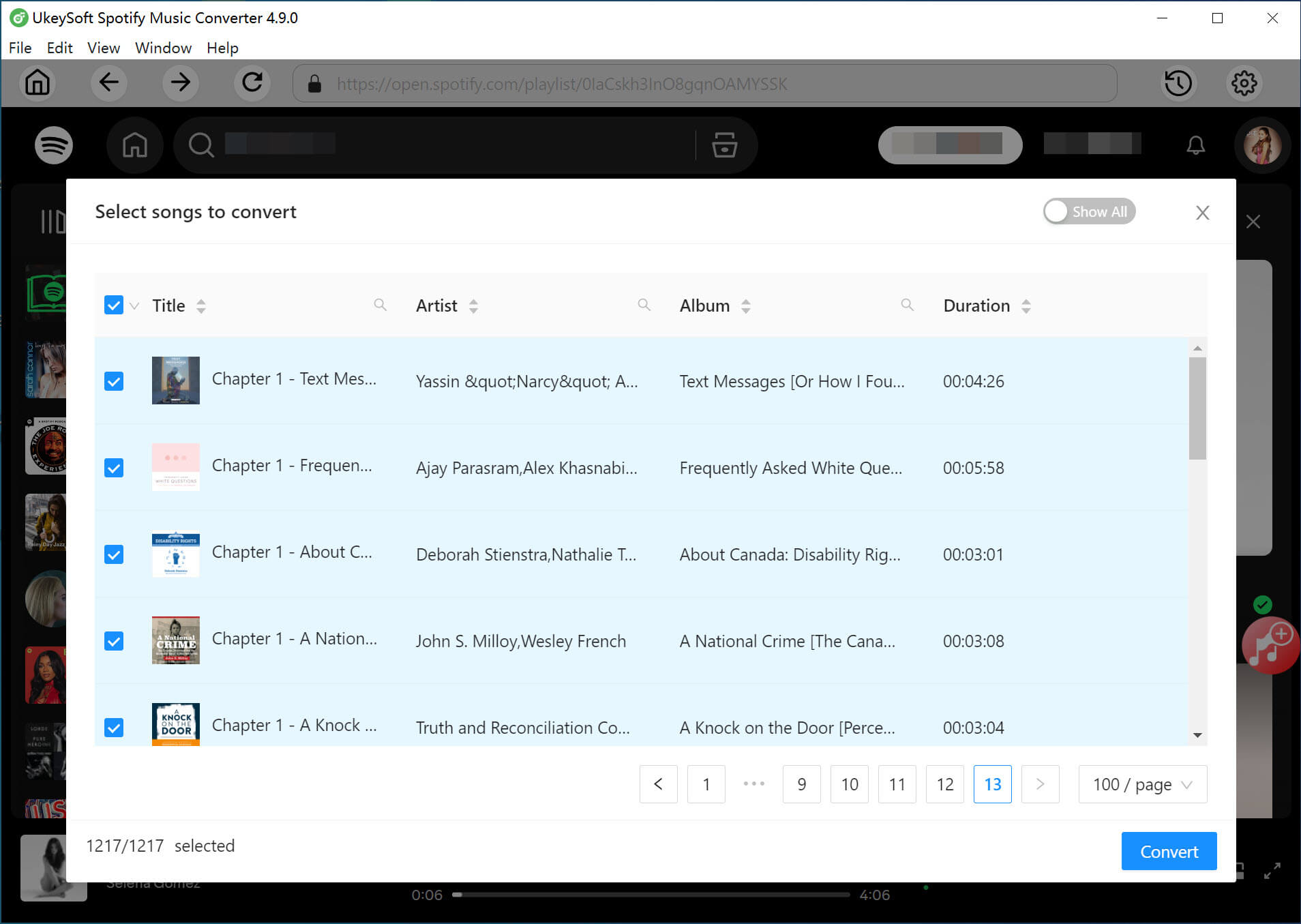Click Spotify's home button

click(x=135, y=145)
